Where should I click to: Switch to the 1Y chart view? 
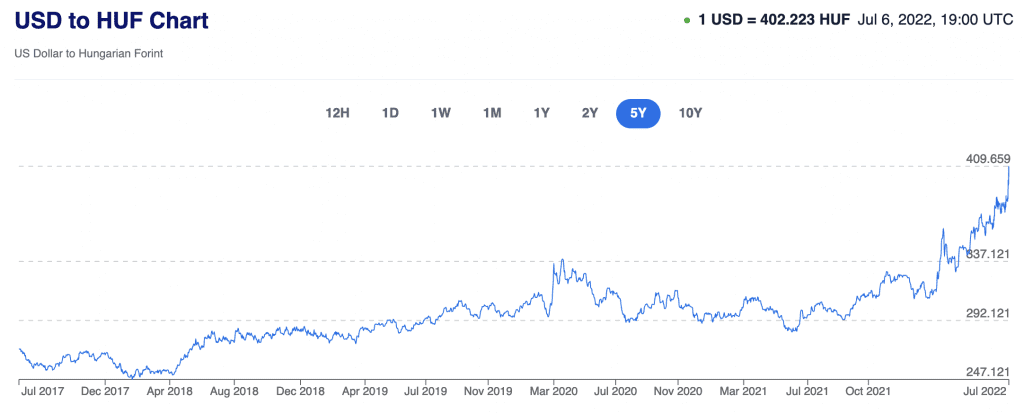[541, 113]
